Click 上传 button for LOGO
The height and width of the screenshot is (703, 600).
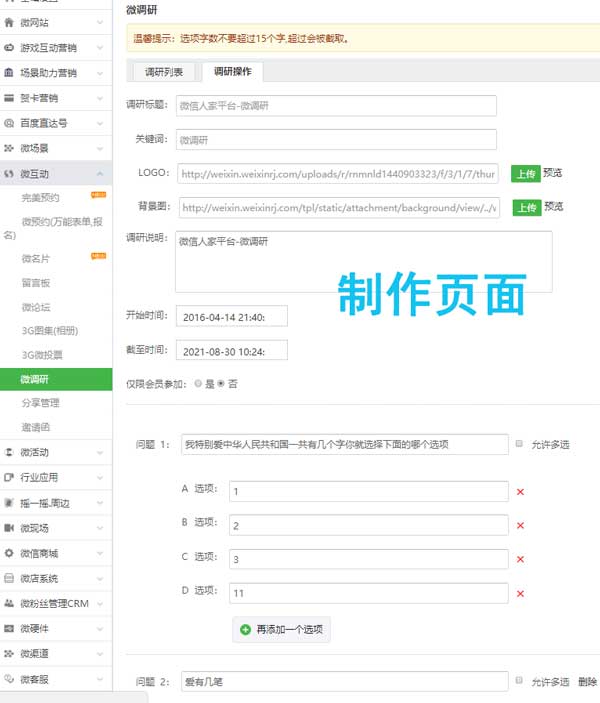click(526, 174)
